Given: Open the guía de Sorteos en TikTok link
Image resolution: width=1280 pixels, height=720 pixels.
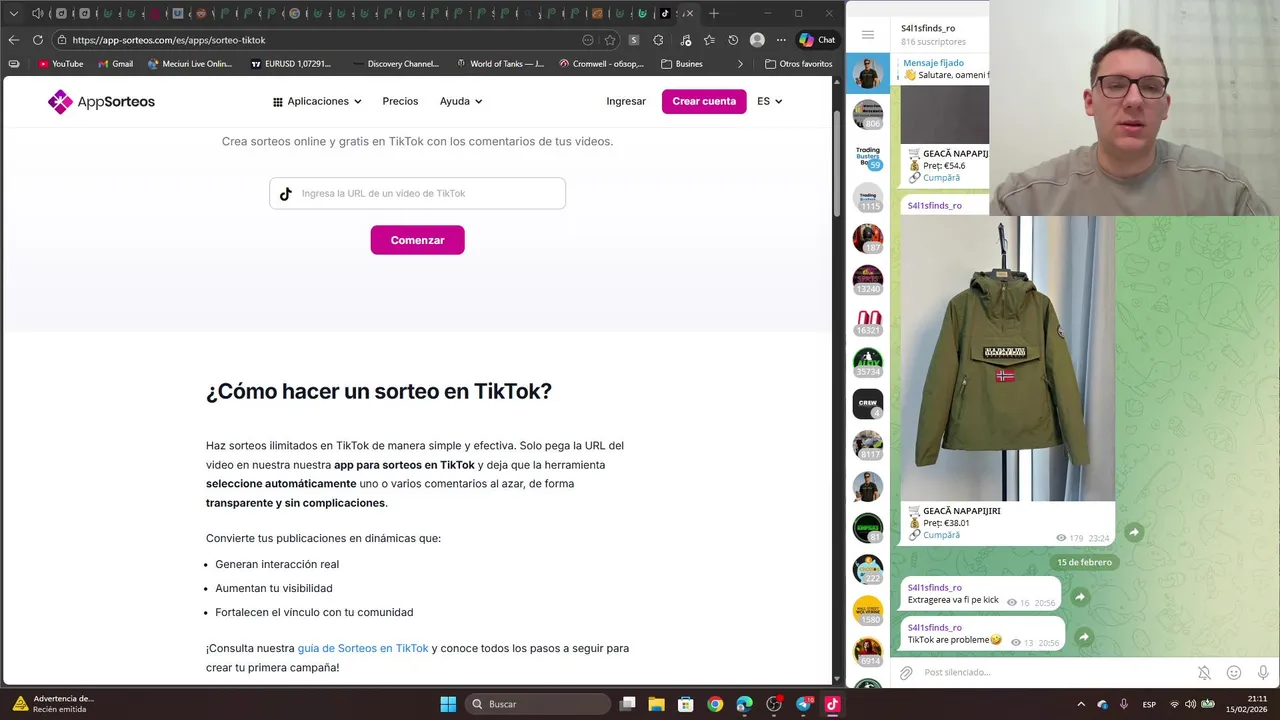Looking at the screenshot, I should 363,648.
